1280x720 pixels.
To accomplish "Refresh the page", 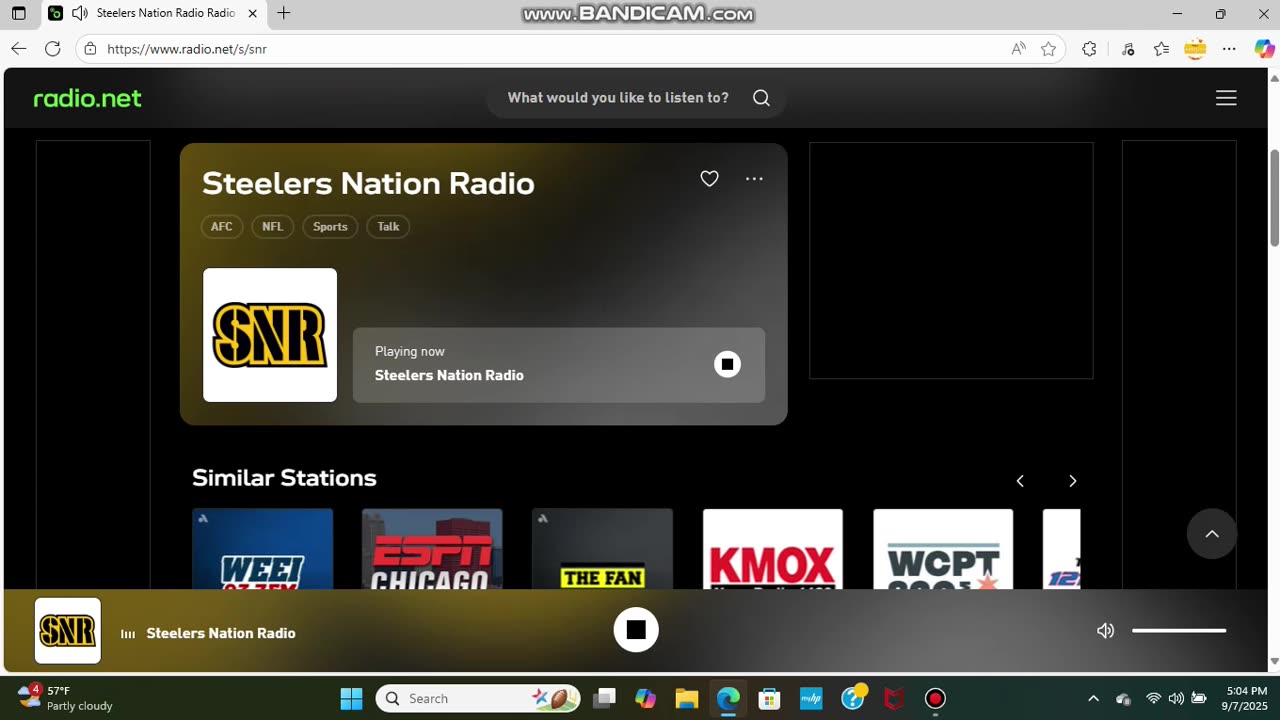I will coord(53,49).
